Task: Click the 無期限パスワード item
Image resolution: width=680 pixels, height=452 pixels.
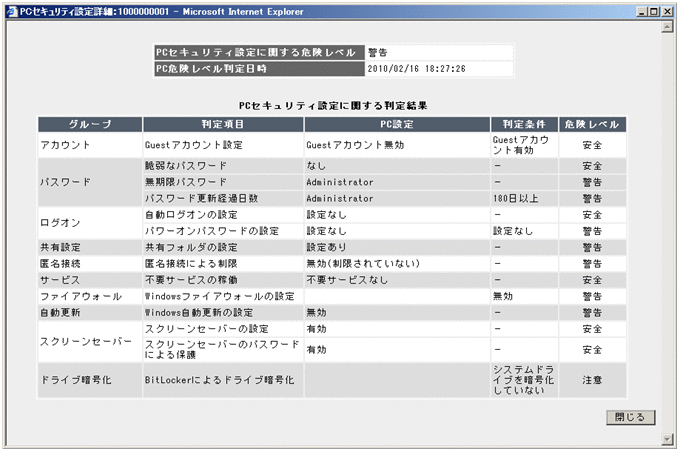Action: point(223,182)
